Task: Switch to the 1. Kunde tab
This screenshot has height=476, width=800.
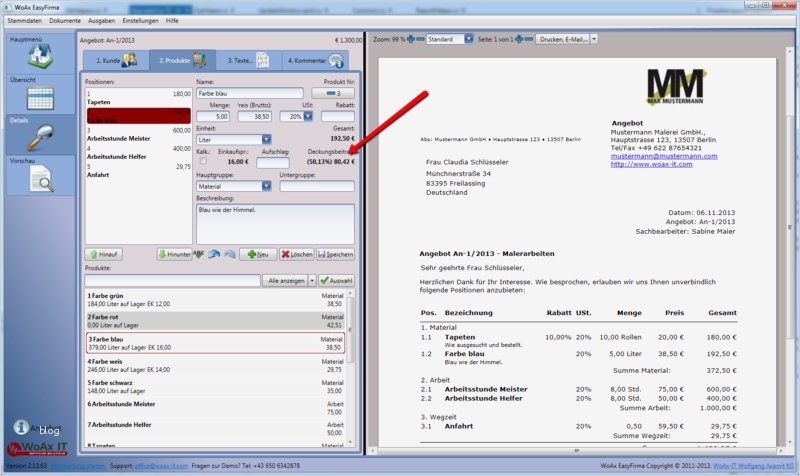Action: (116, 60)
